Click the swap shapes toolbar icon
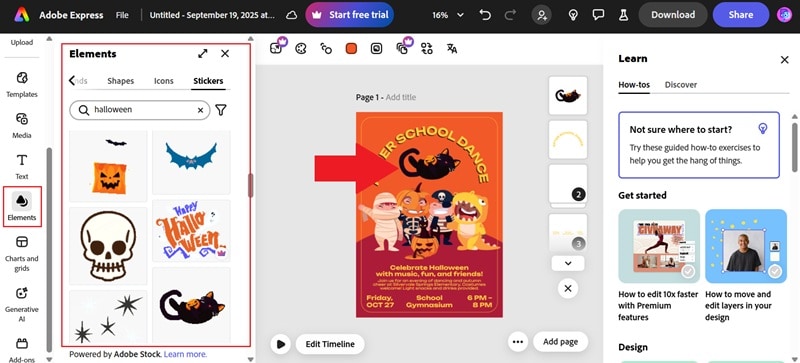The height and width of the screenshot is (363, 800). [x=427, y=49]
